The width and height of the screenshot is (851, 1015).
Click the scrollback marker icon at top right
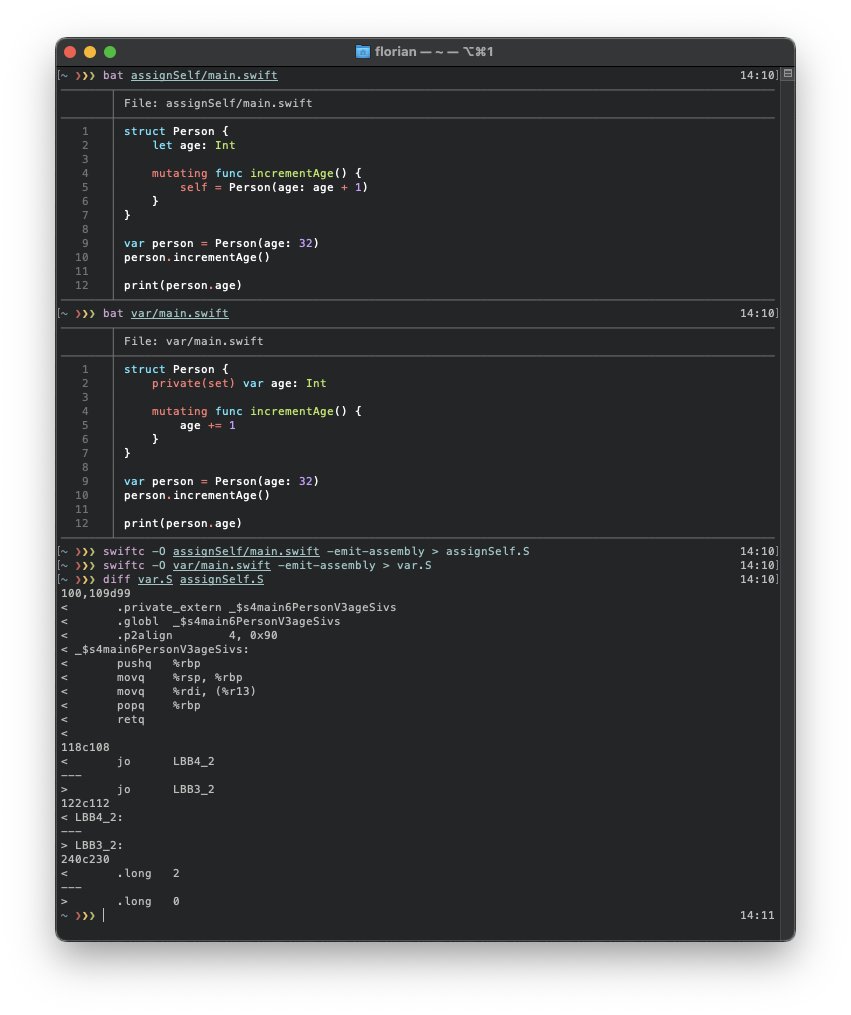[788, 74]
